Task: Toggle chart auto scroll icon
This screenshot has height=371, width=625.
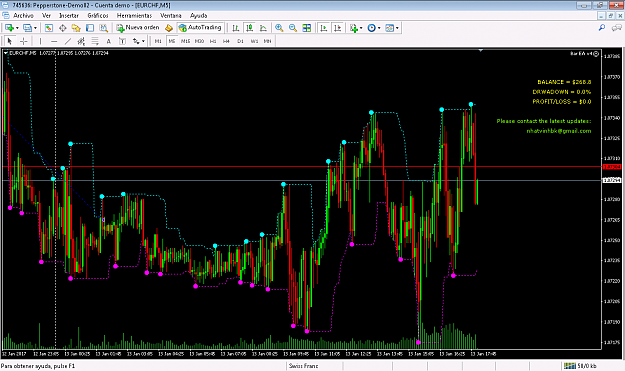Action: (x=324, y=28)
